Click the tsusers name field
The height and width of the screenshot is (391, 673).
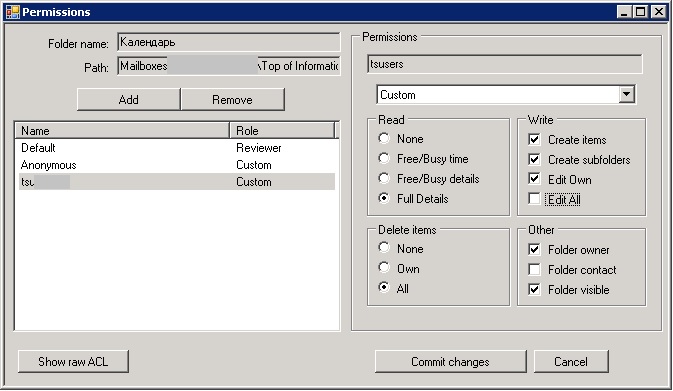click(x=505, y=64)
